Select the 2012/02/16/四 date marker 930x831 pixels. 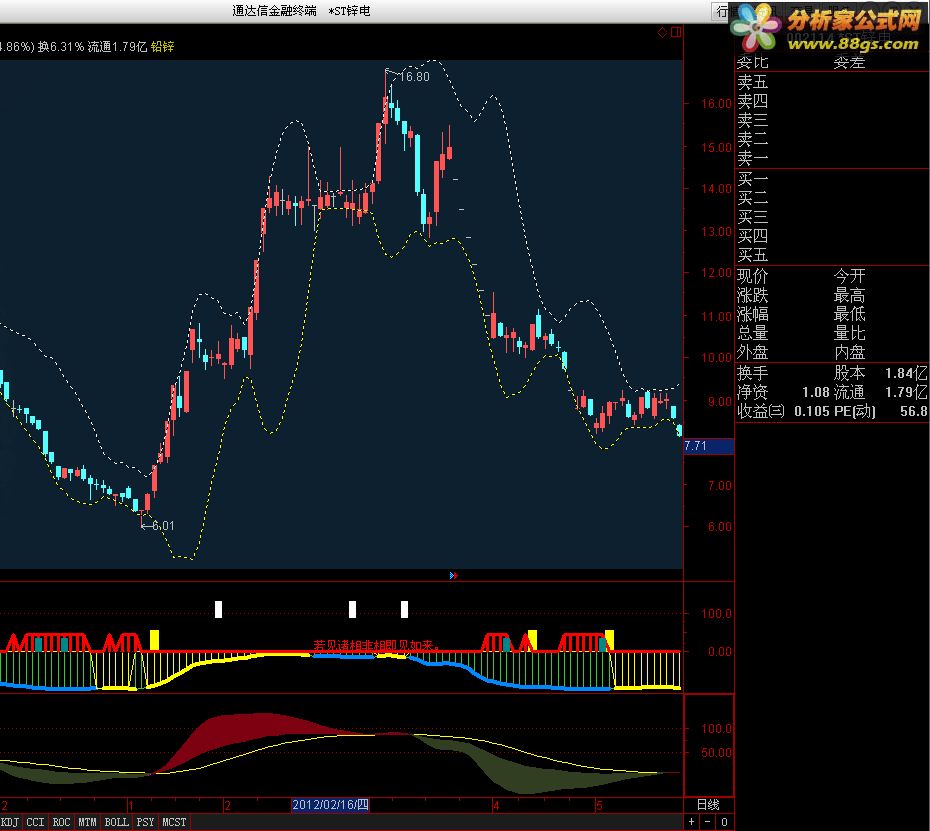click(330, 805)
